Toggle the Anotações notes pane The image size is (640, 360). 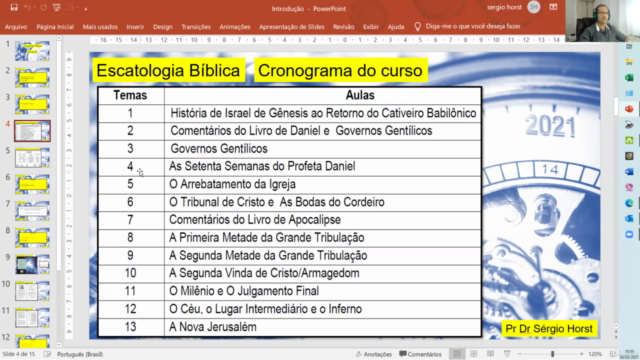[x=373, y=354]
